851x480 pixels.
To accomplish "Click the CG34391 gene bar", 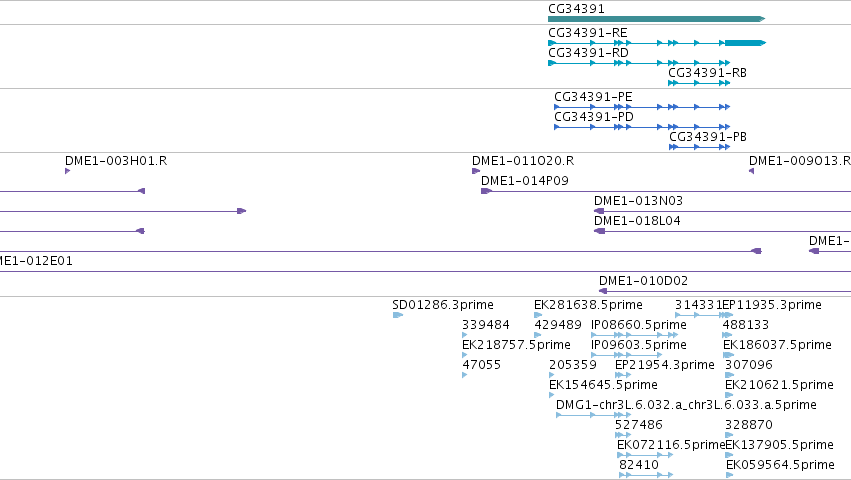I will 656,19.
